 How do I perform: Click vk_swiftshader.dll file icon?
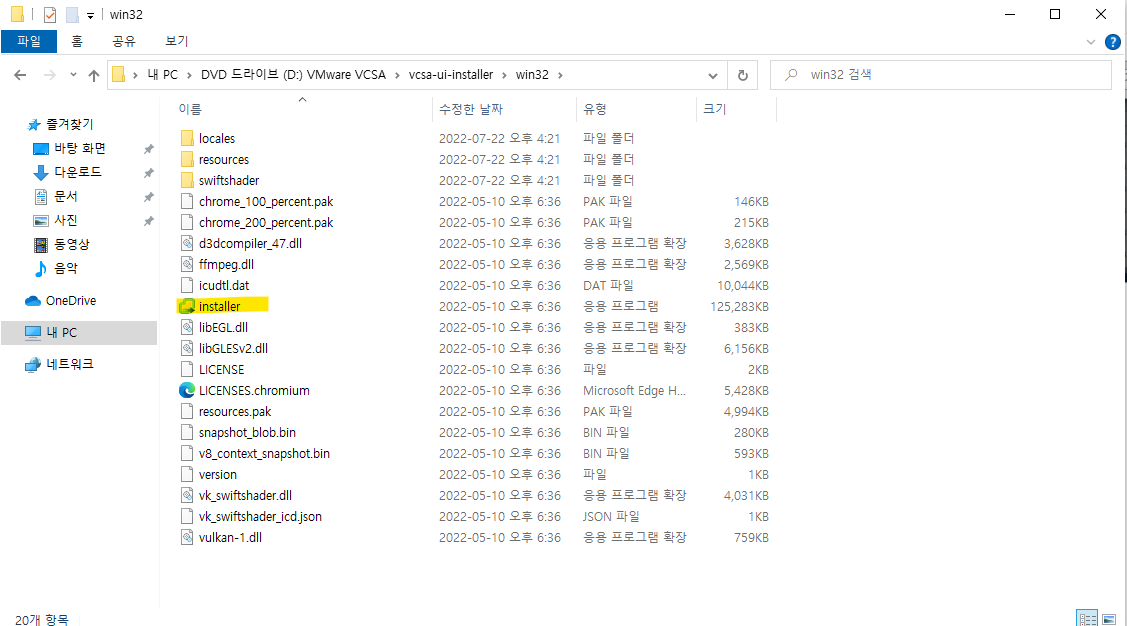(187, 495)
